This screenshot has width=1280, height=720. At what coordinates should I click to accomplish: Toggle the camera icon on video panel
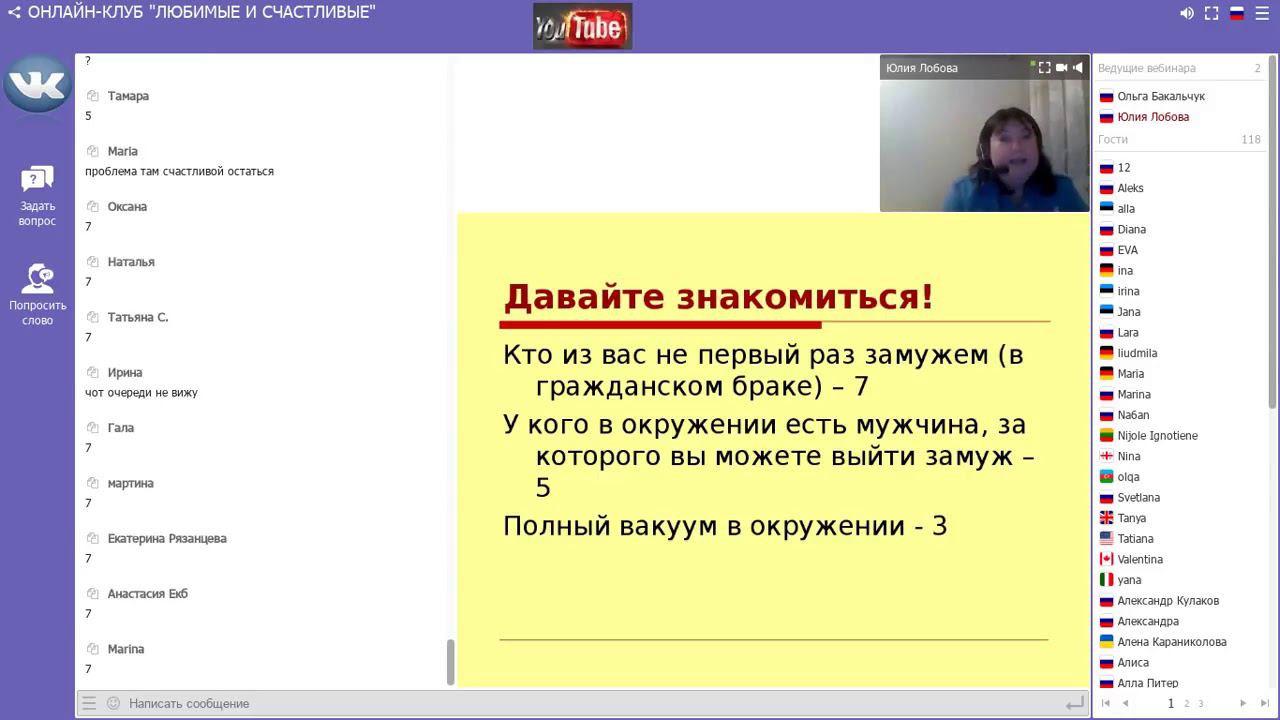pyautogui.click(x=1061, y=68)
